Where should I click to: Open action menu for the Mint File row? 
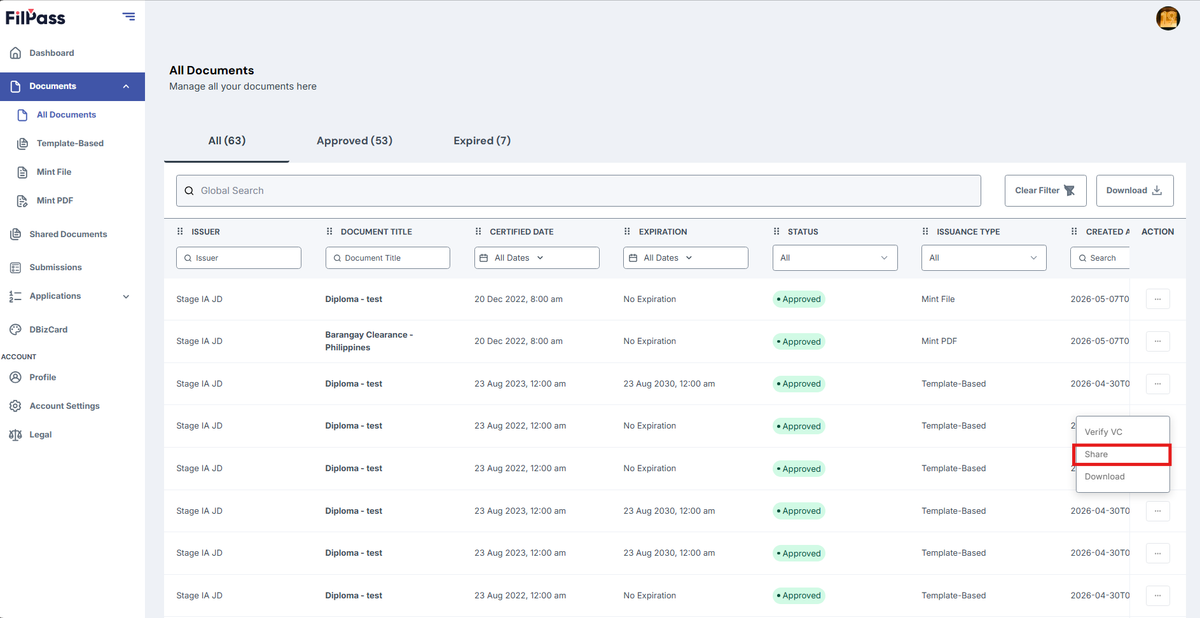click(1157, 299)
